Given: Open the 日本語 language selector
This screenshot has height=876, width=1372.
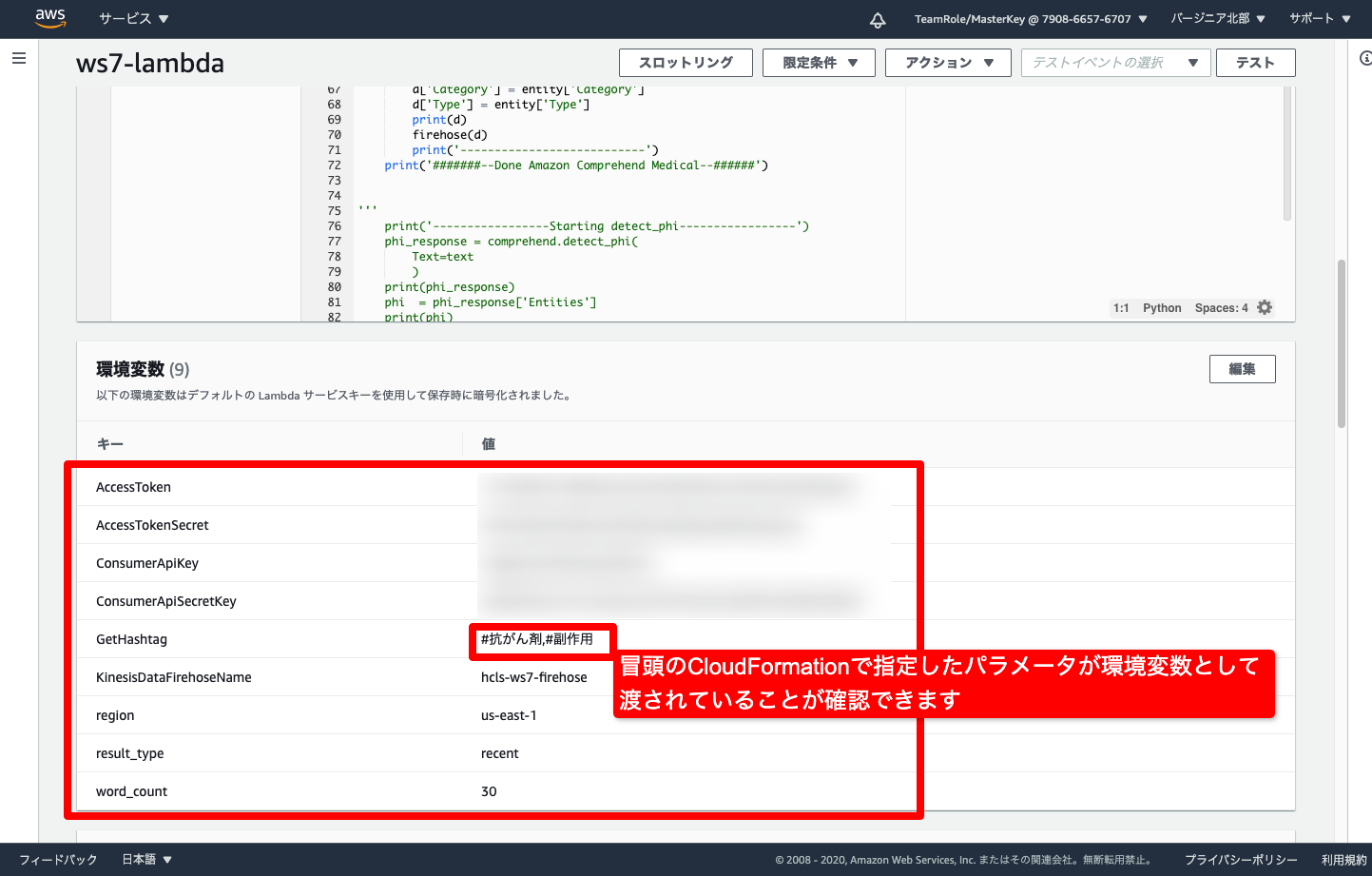Looking at the screenshot, I should (146, 859).
